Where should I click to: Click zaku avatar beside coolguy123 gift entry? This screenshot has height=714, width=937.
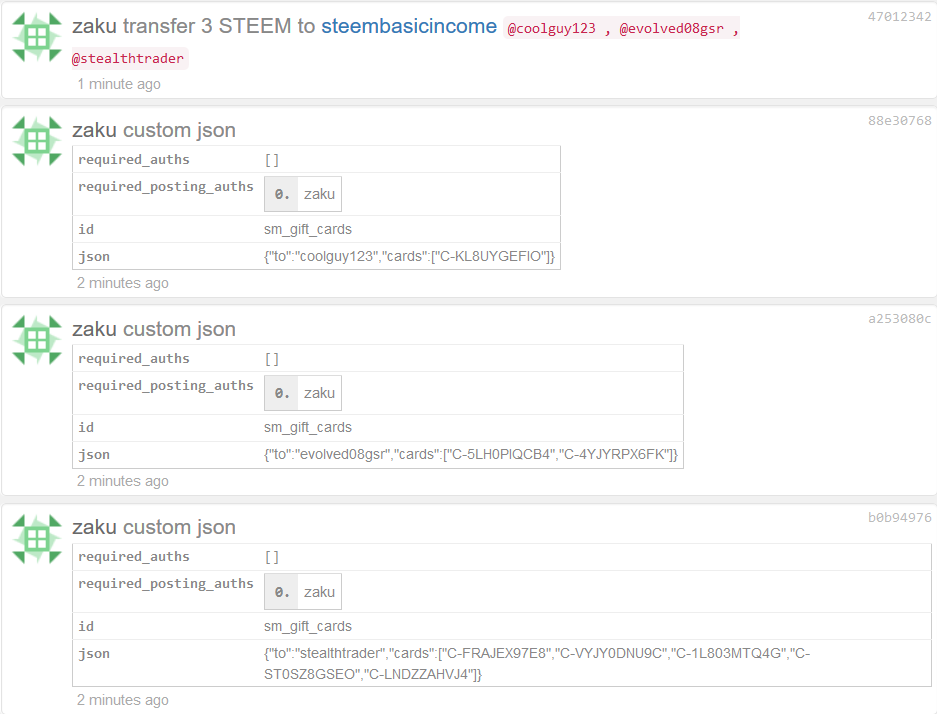pyautogui.click(x=37, y=141)
